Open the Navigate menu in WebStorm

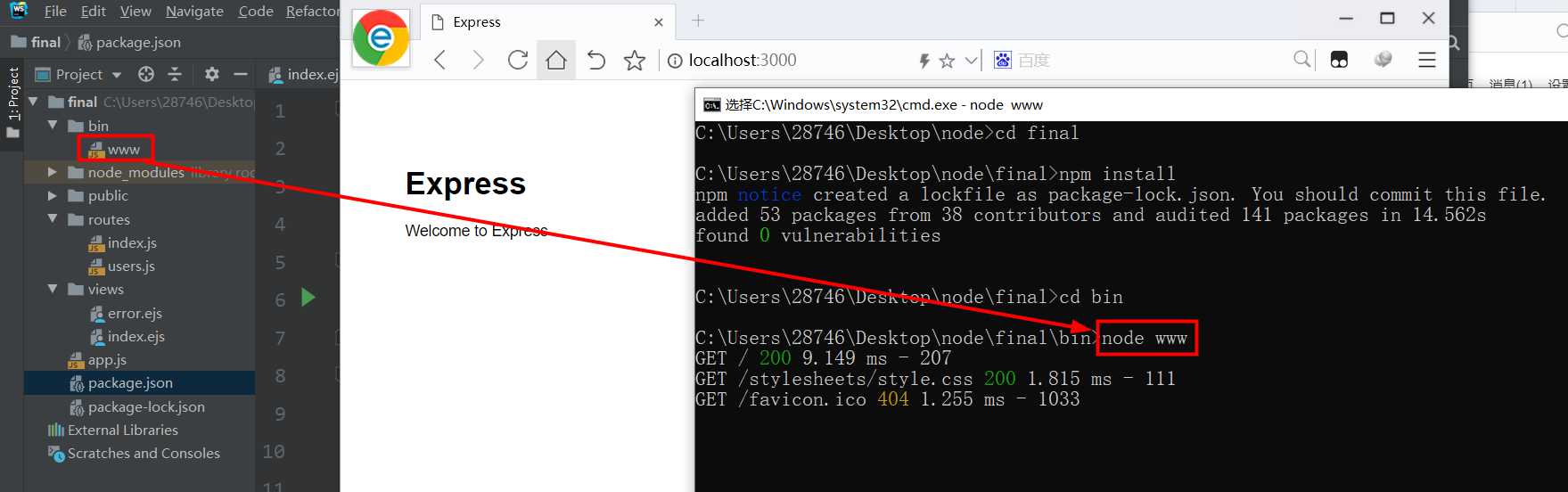194,11
